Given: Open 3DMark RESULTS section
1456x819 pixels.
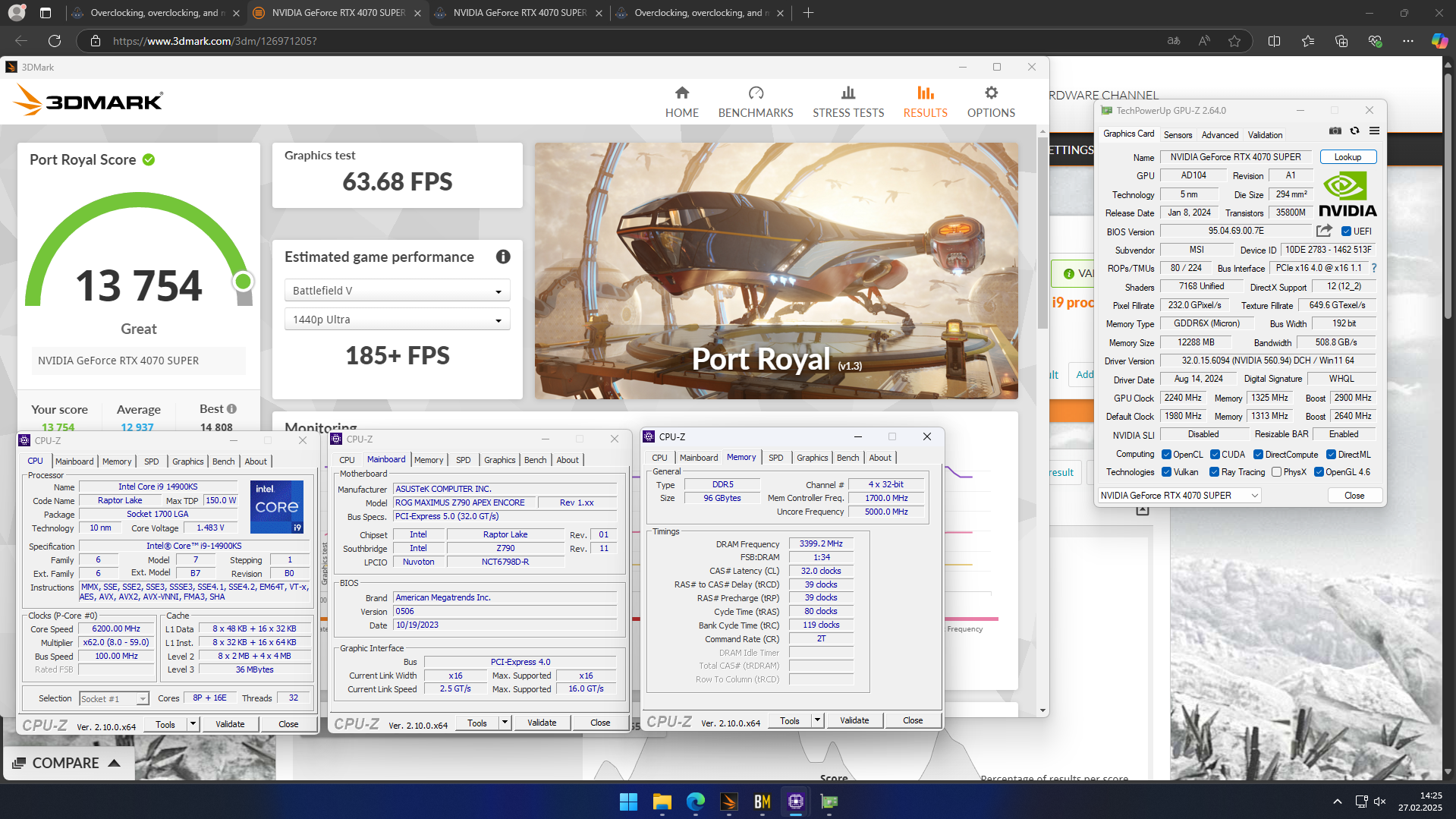Looking at the screenshot, I should [925, 102].
